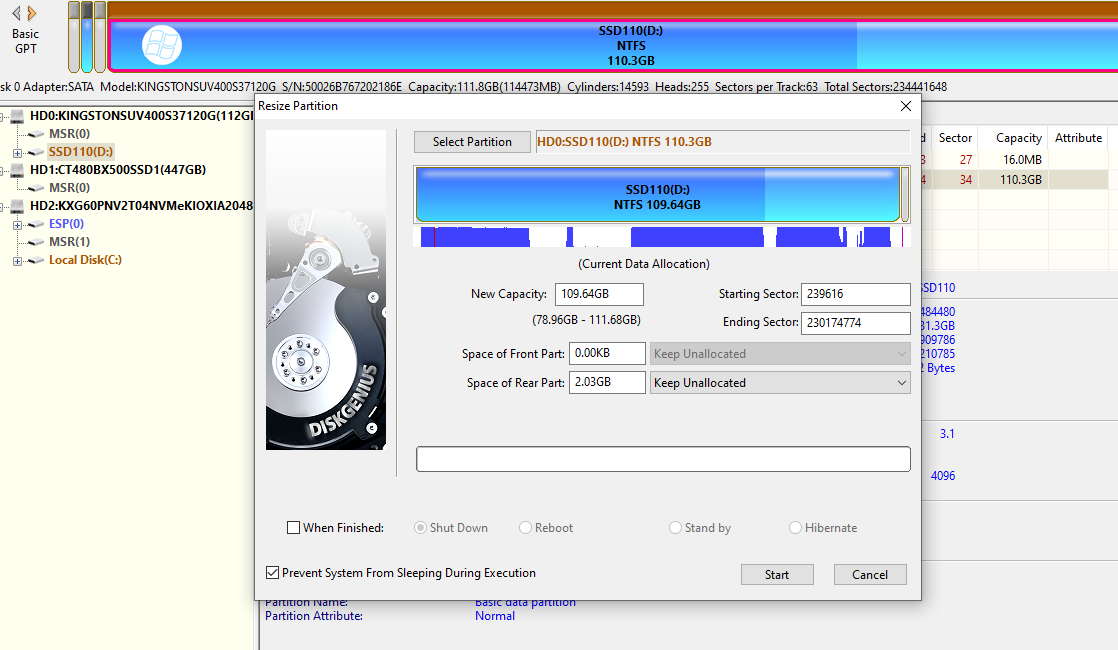
Task: Select Local Disk(C:) in the disk tree
Action: tap(85, 260)
